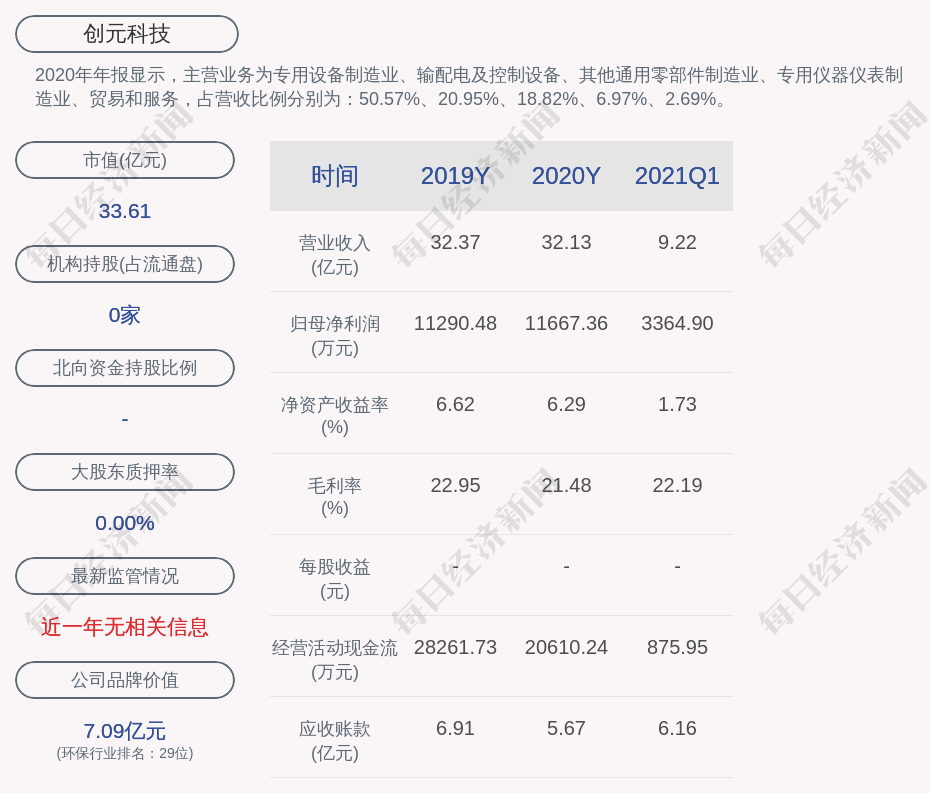Click the 2021Q1 column header
Screen dimensions: 930x793
click(677, 176)
